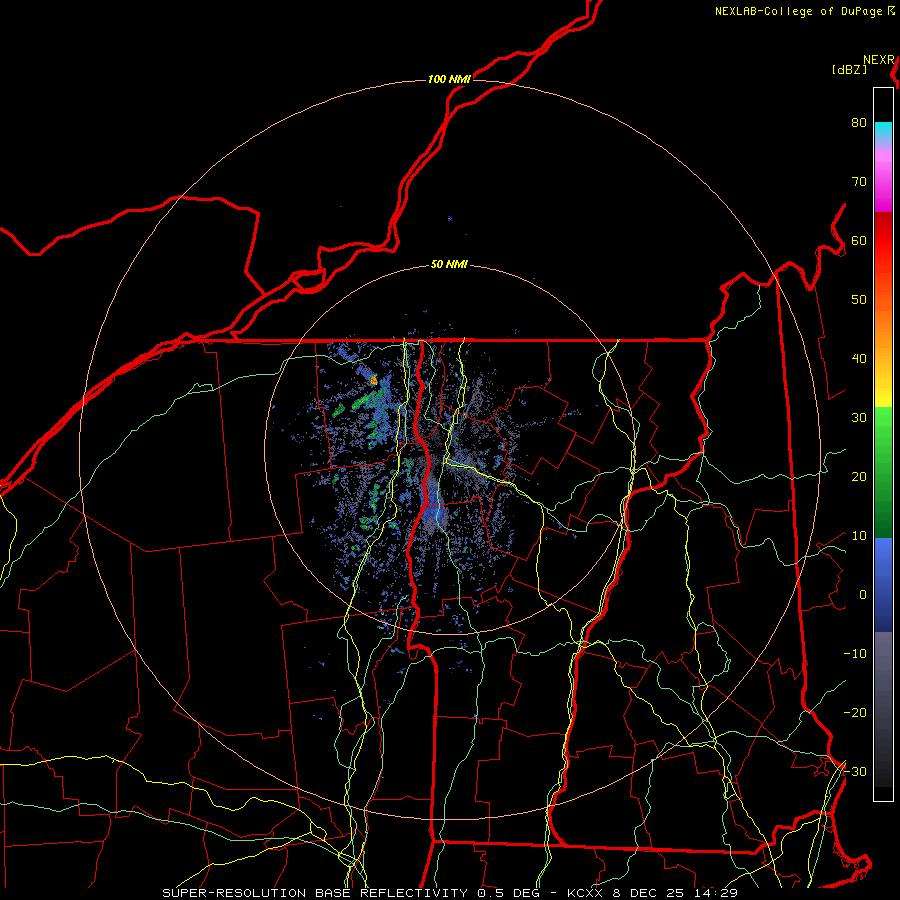This screenshot has width=900, height=900.
Task: Click the 40 value on the dBZ scale
Action: [859, 359]
